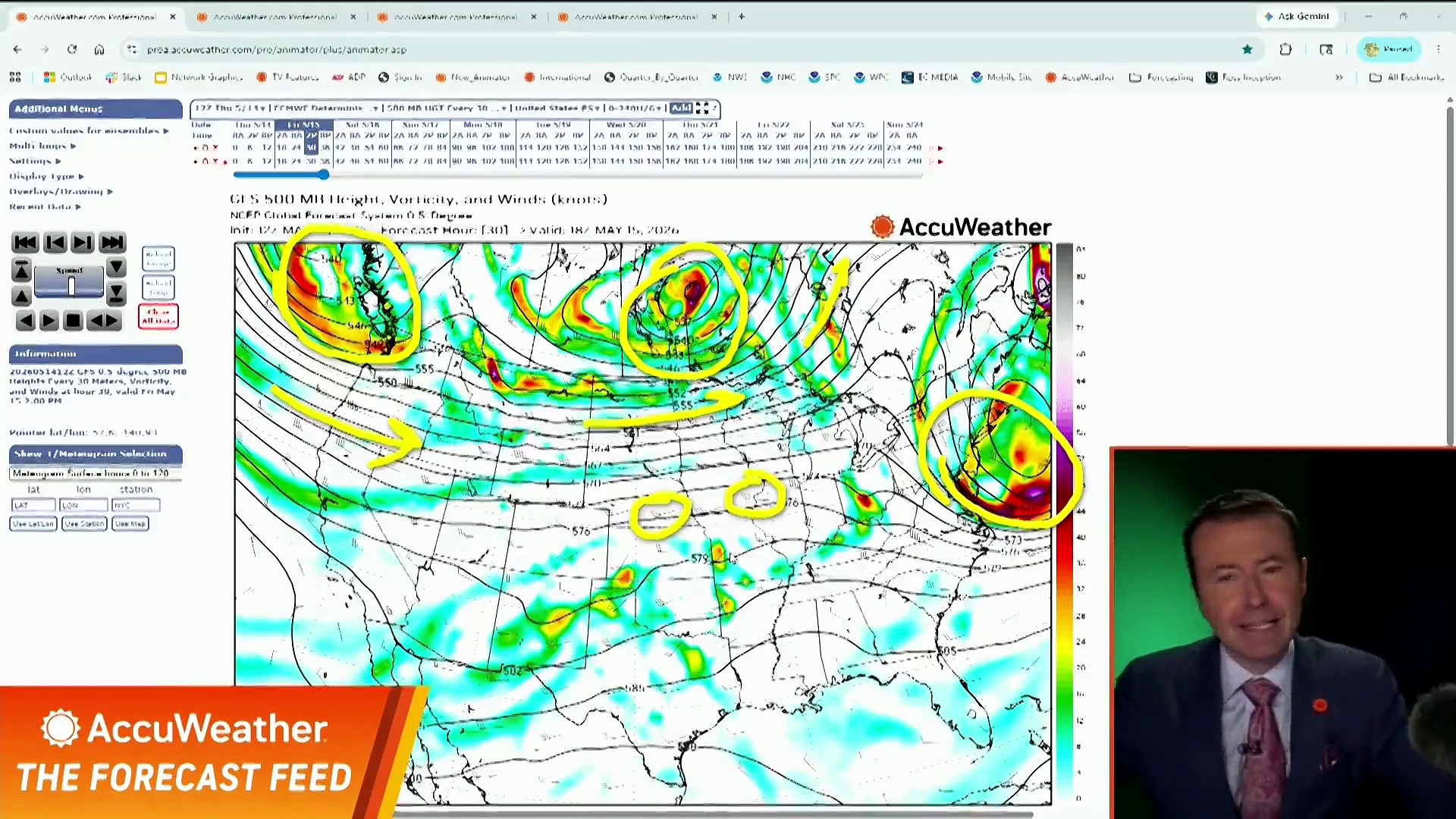Image resolution: width=1456 pixels, height=819 pixels.
Task: Click the LAT input field
Action: pos(33,505)
